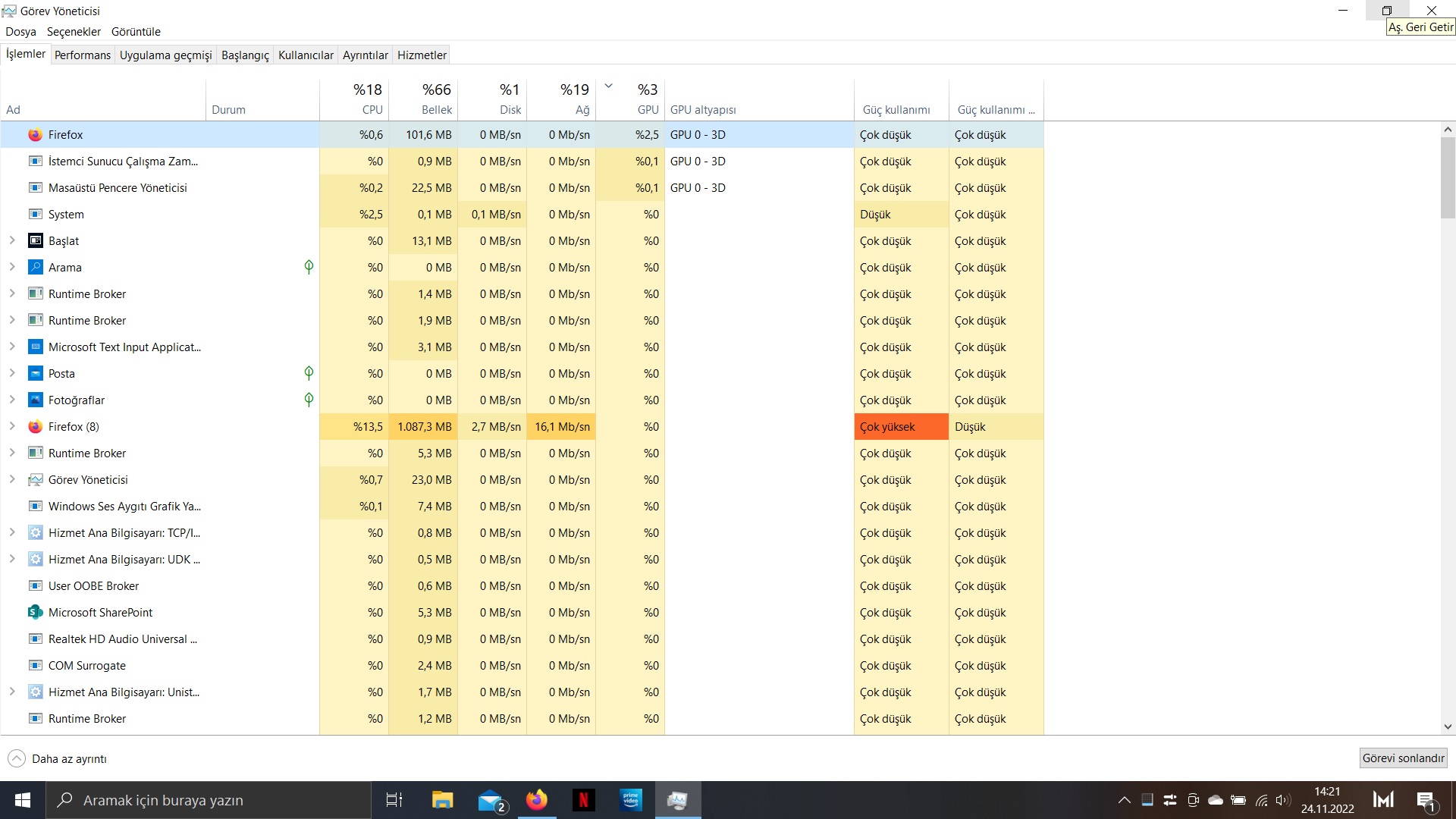Collapse view with Daha az ayrıntı
This screenshot has width=1456, height=819.
point(58,758)
